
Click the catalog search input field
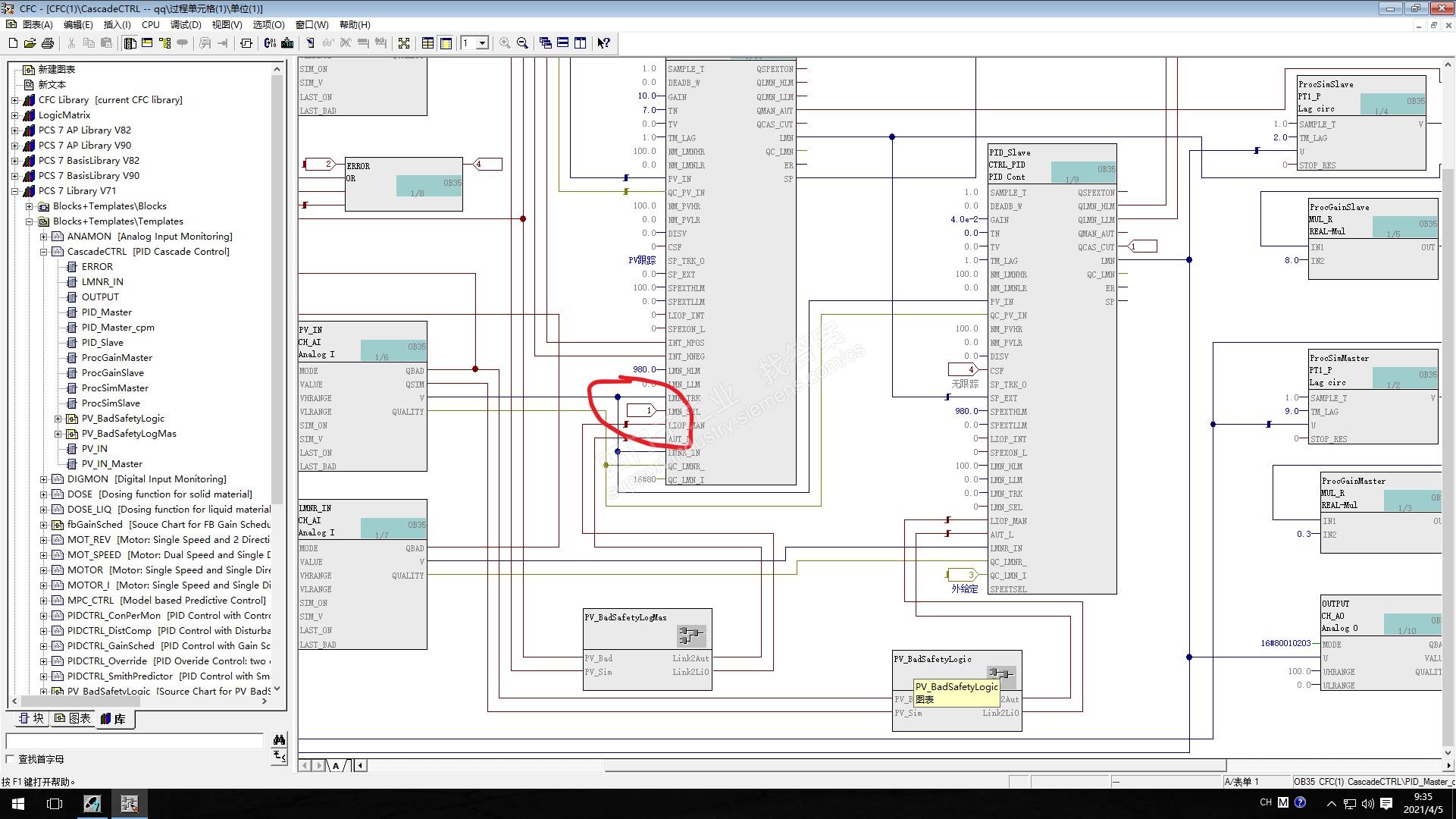click(135, 740)
